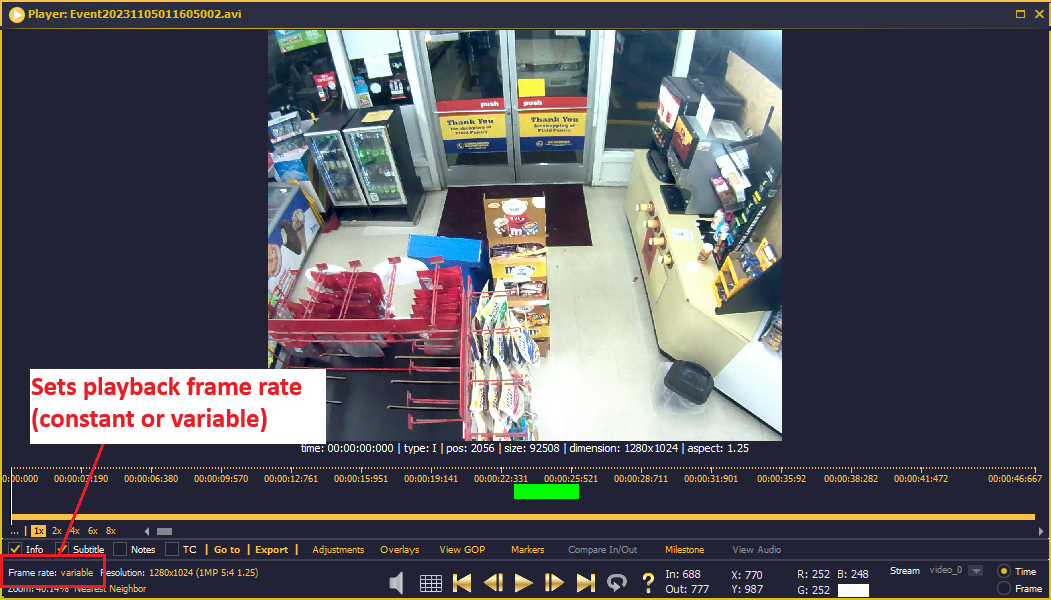
Task: Expand the speed options with the left arrow
Action: click(x=147, y=531)
